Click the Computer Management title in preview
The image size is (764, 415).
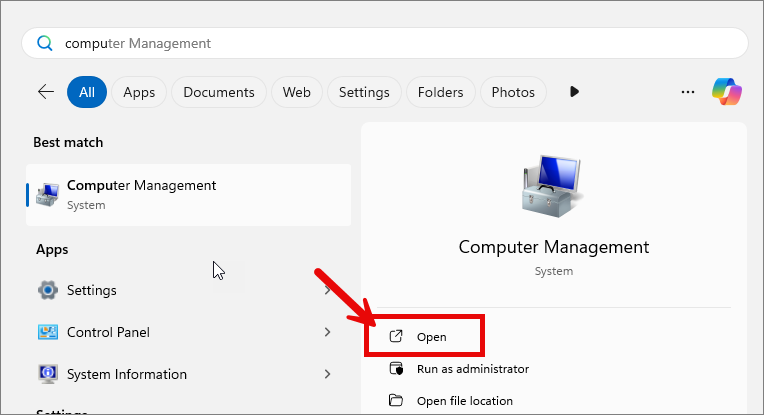tap(554, 247)
